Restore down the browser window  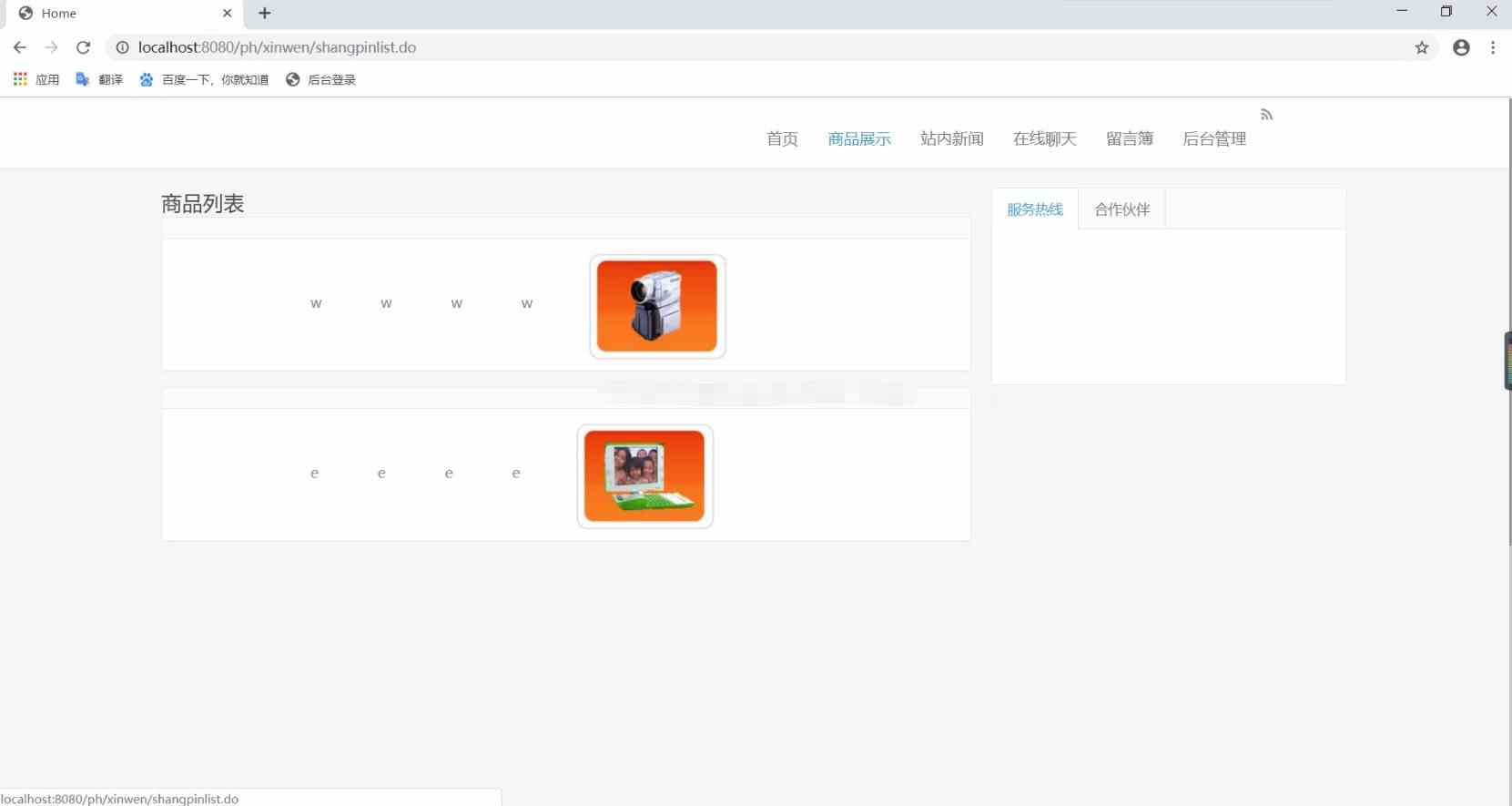(x=1446, y=11)
